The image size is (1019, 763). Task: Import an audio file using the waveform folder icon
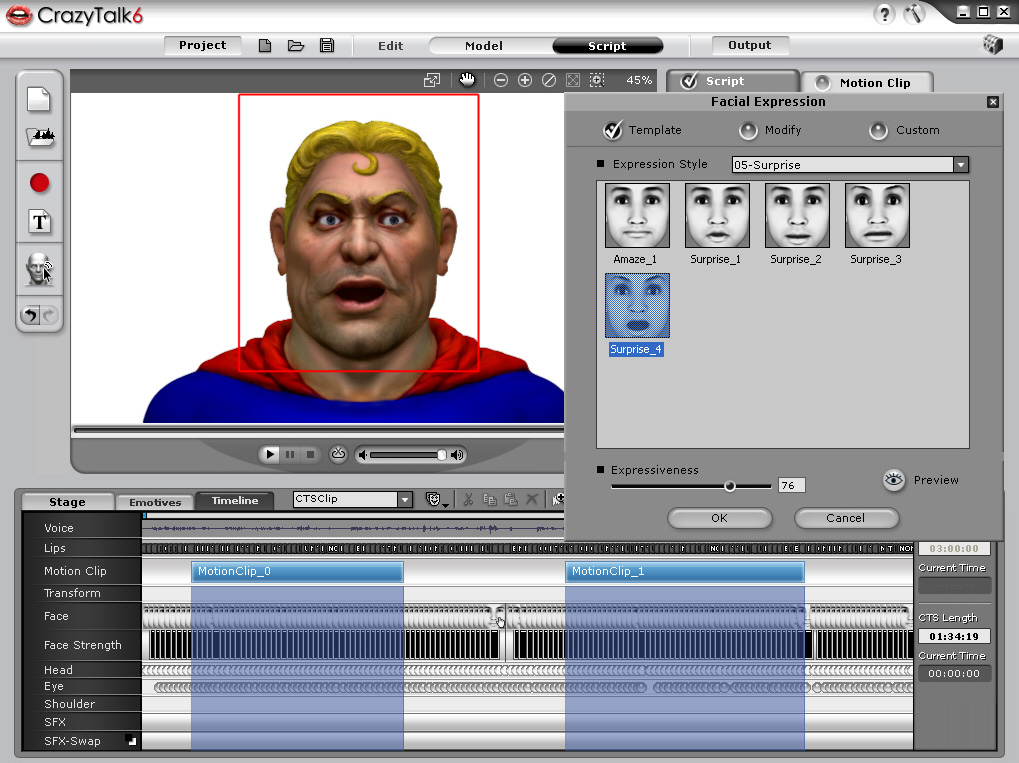40,137
